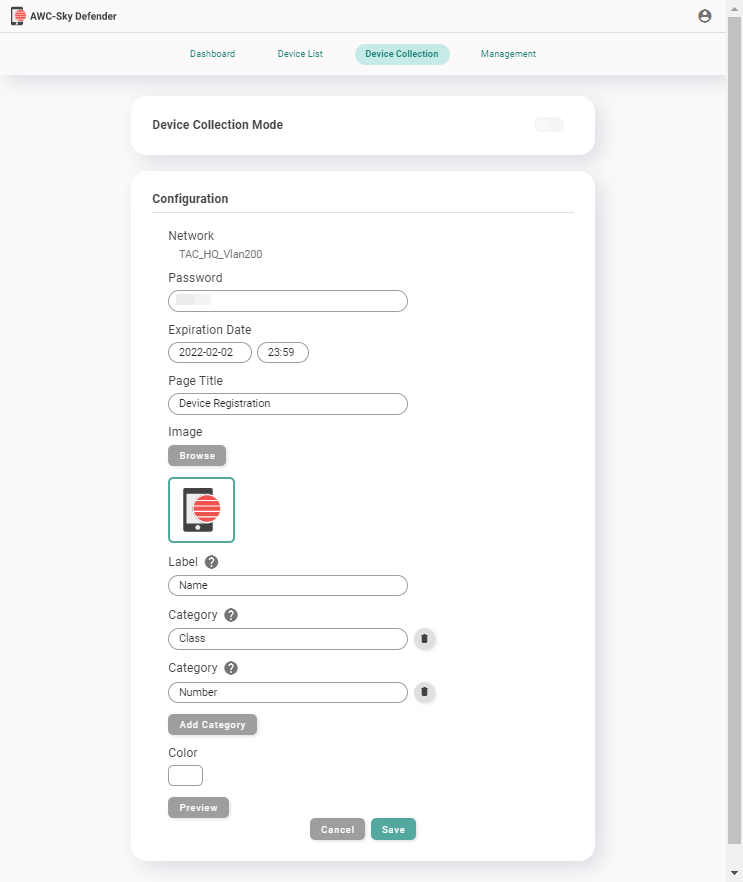Select the Device Collection tab
Viewport: 743px width, 882px height.
click(x=402, y=54)
